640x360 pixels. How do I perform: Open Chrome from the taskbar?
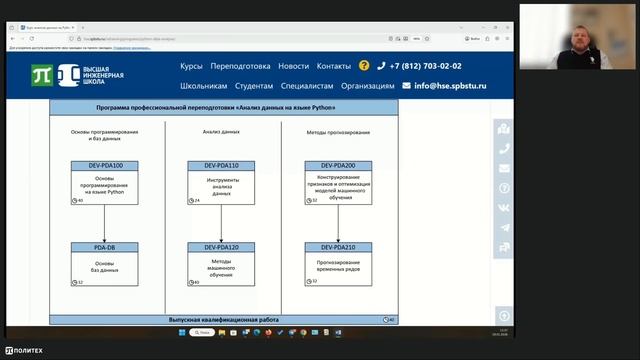(x=303, y=333)
